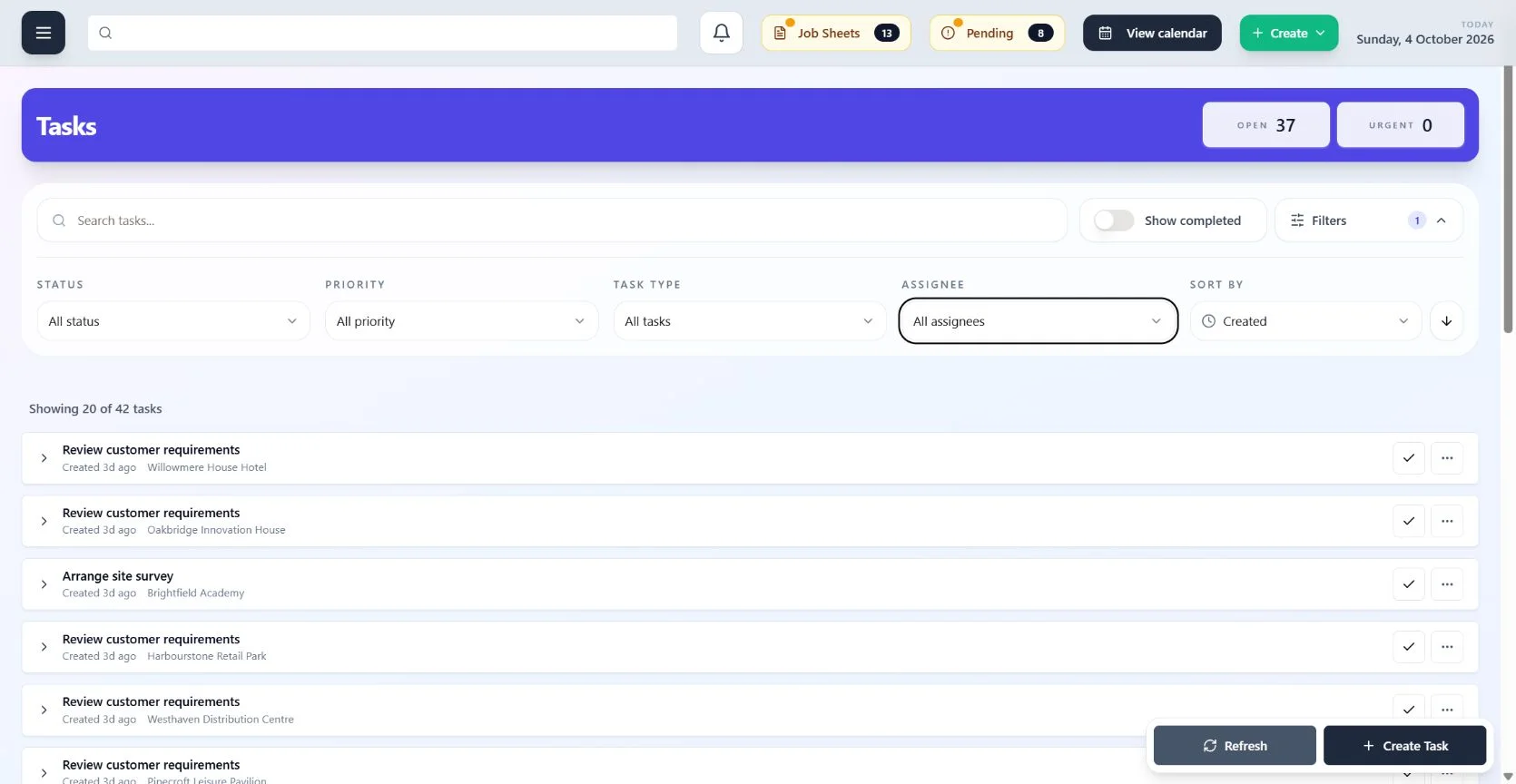Open Pending items
This screenshot has height=784, width=1516.
tap(997, 33)
